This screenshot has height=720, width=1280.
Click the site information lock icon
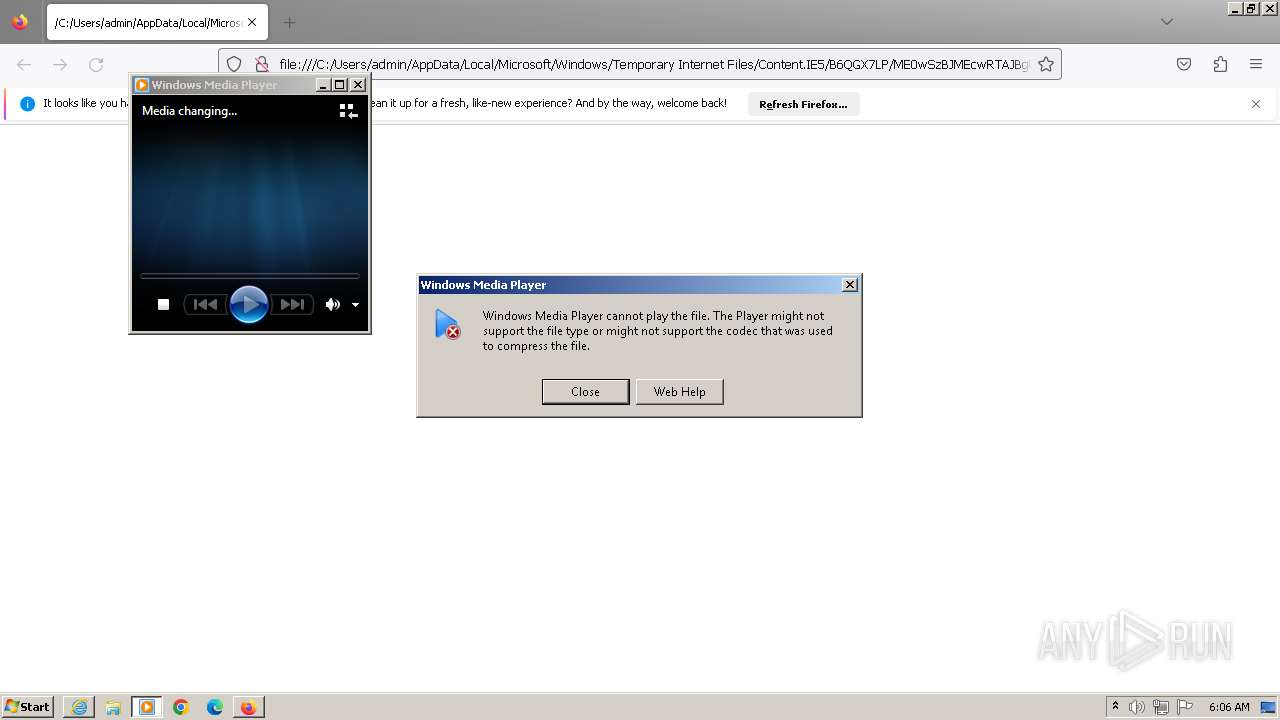coord(262,64)
